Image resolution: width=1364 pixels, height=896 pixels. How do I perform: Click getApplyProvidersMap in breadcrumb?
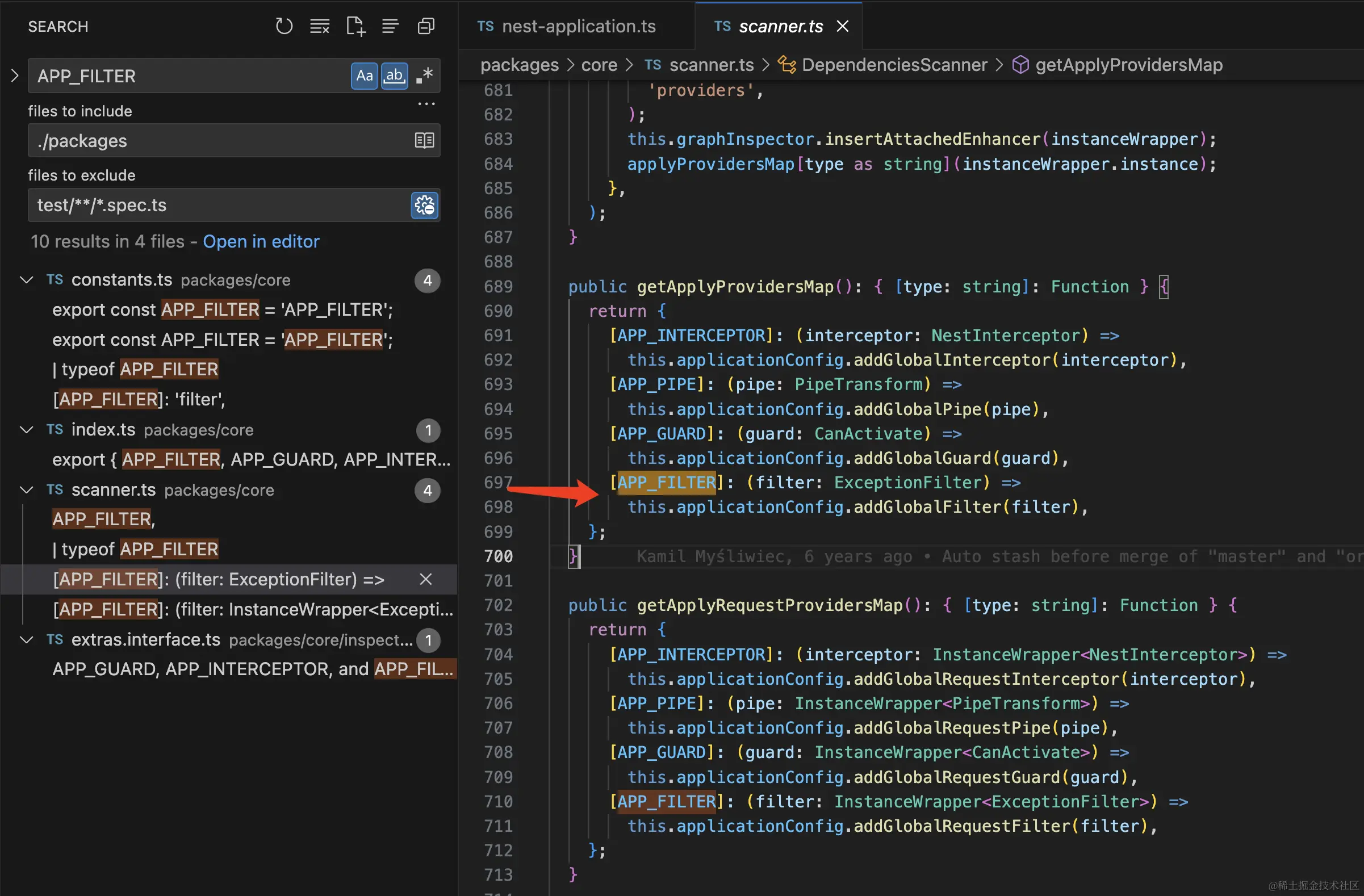(x=1128, y=65)
